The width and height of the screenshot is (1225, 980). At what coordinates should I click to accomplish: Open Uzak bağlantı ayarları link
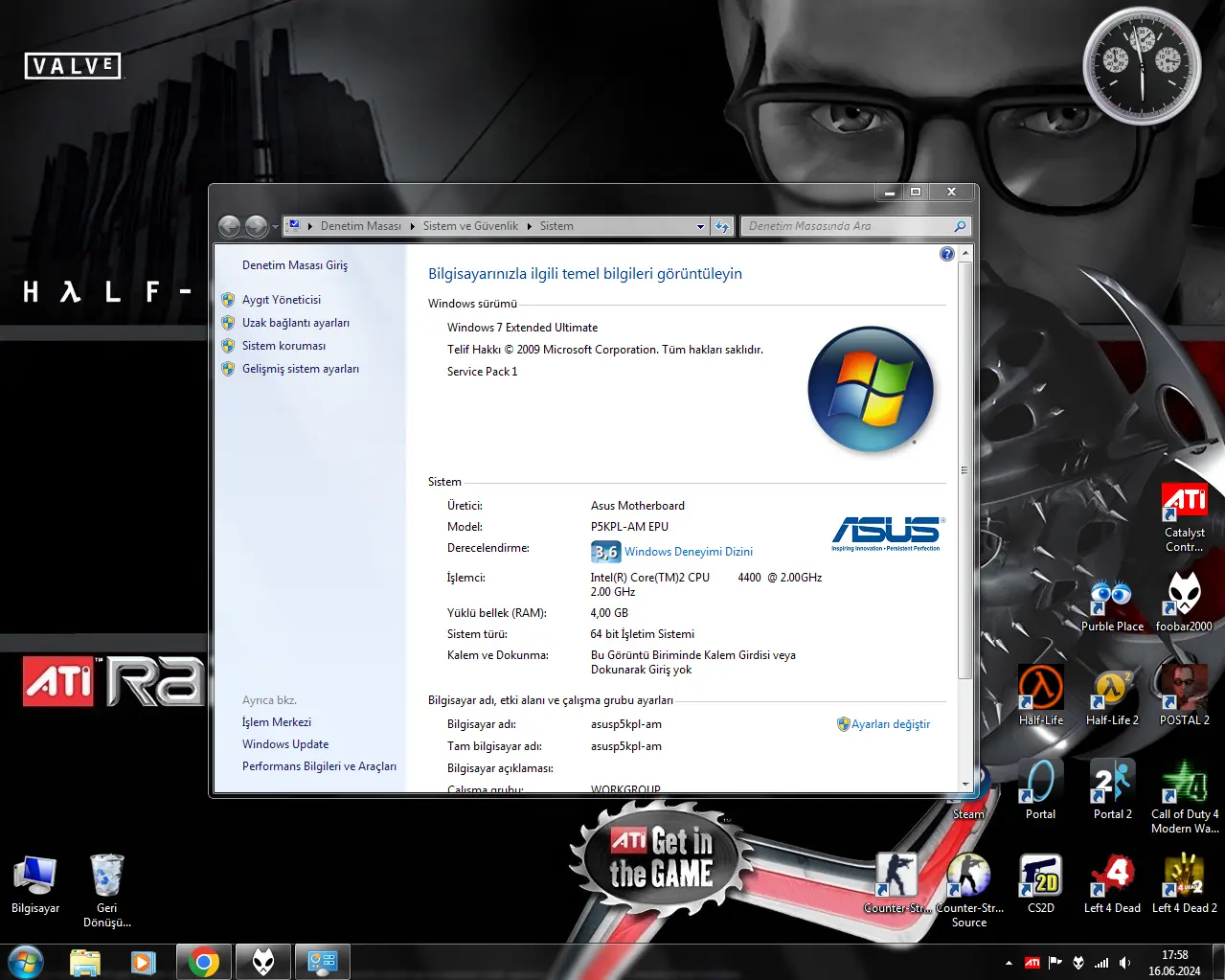(x=296, y=323)
